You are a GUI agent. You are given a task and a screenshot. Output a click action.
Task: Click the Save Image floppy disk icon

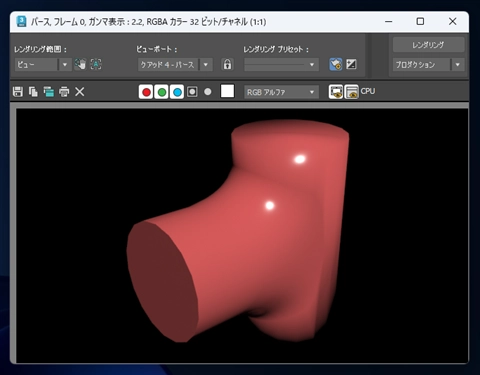click(x=18, y=91)
